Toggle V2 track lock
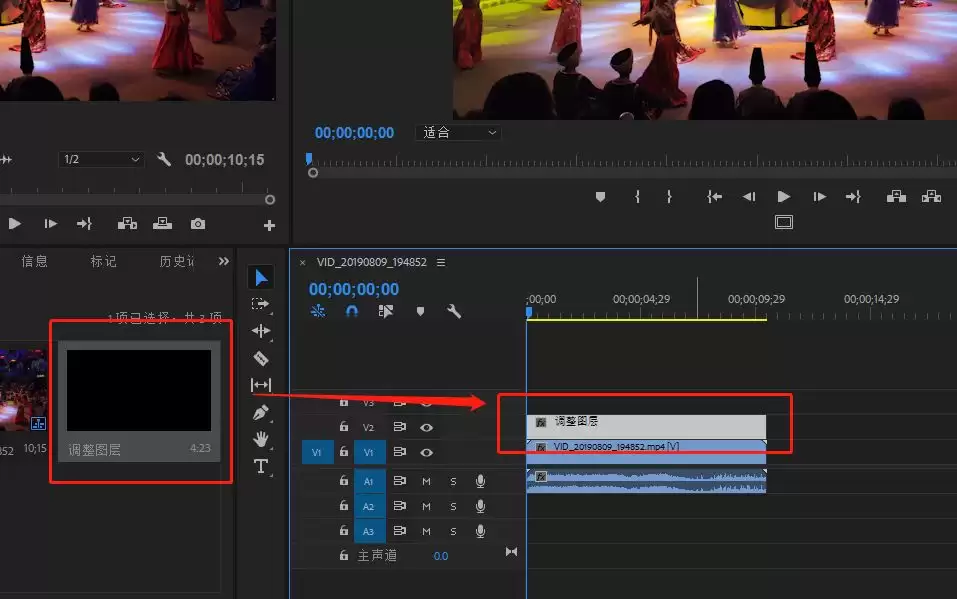The height and width of the screenshot is (599, 957). click(x=344, y=426)
